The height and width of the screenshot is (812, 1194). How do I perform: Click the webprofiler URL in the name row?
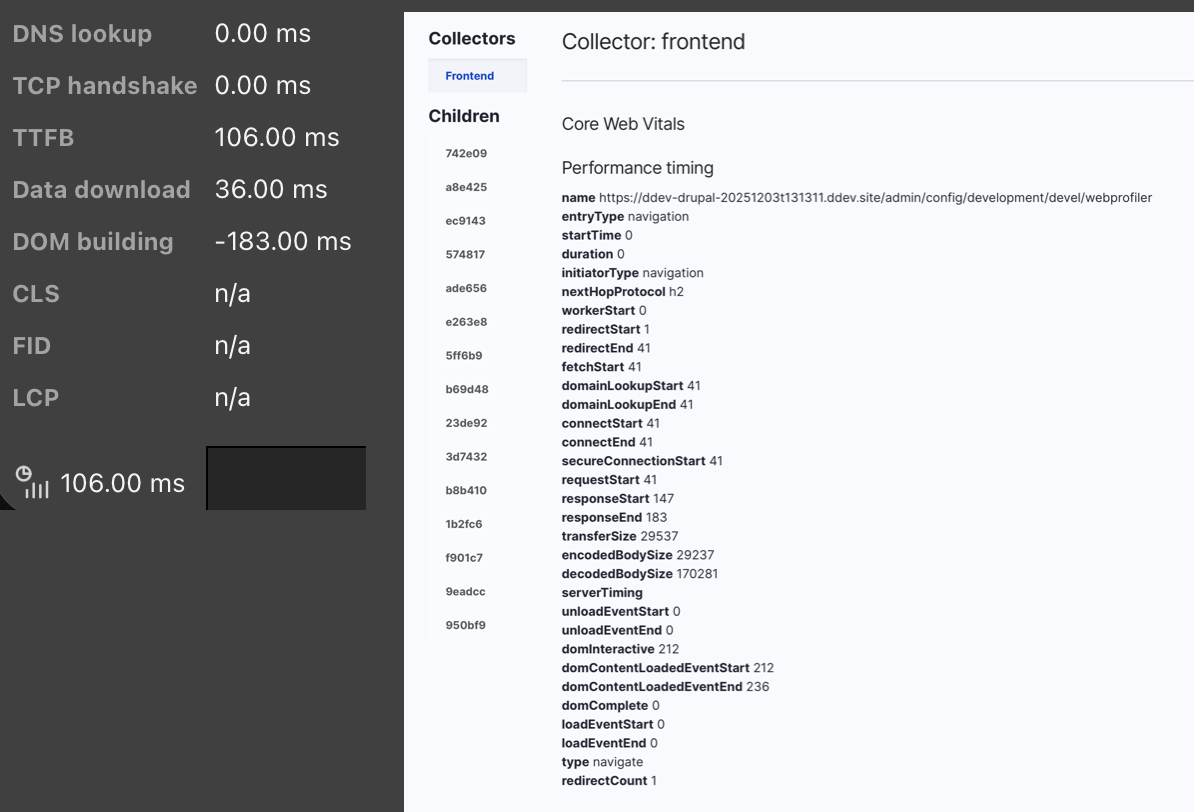pos(875,198)
